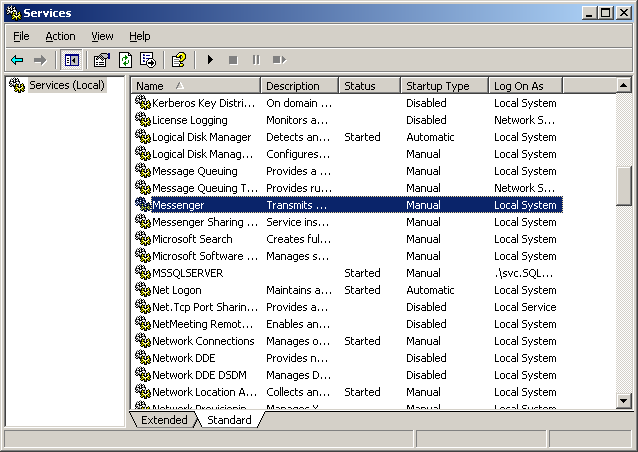Image resolution: width=638 pixels, height=452 pixels.
Task: Click the MSSQLSERVER .\svc.SQL... logon cell
Action: pos(523,273)
